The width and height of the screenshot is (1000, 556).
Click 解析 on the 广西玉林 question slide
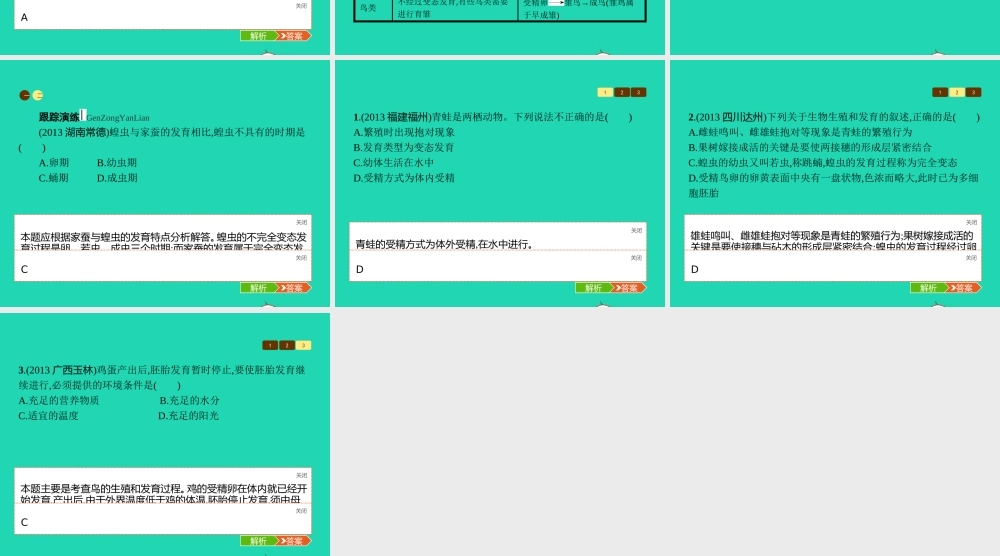tap(258, 541)
